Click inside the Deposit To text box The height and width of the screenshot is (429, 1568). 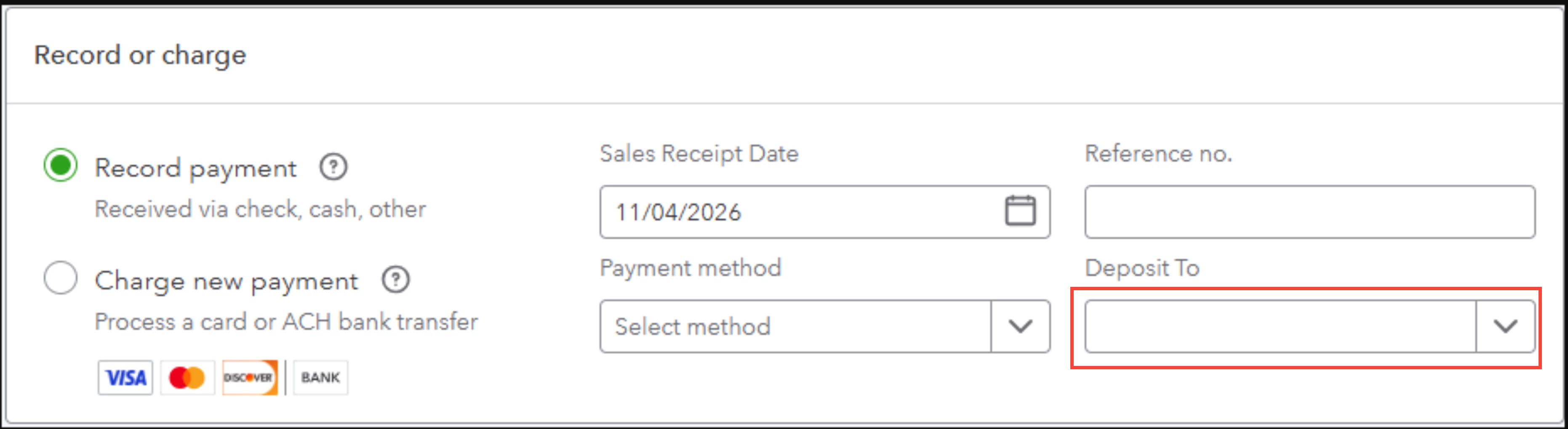click(x=1281, y=326)
